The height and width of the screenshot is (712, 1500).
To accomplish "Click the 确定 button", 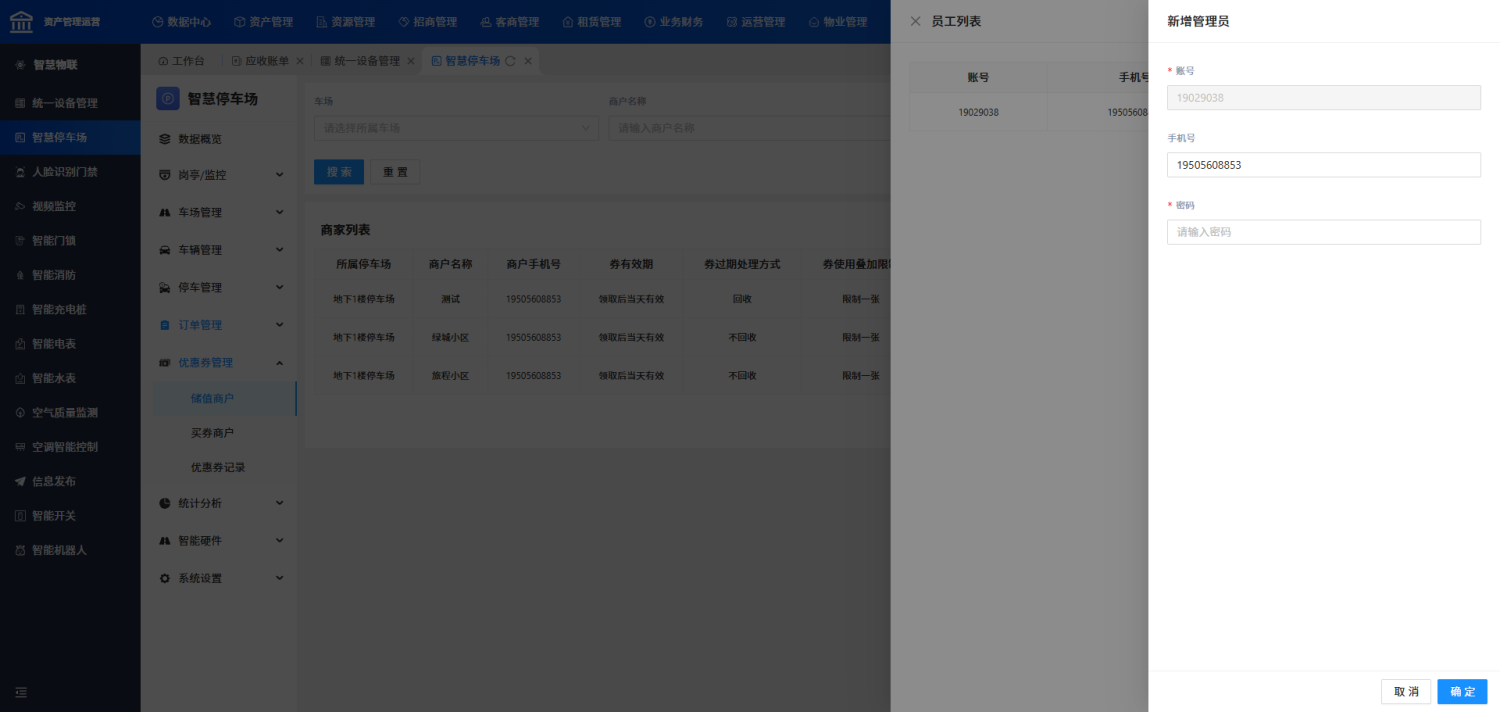I will [1462, 692].
